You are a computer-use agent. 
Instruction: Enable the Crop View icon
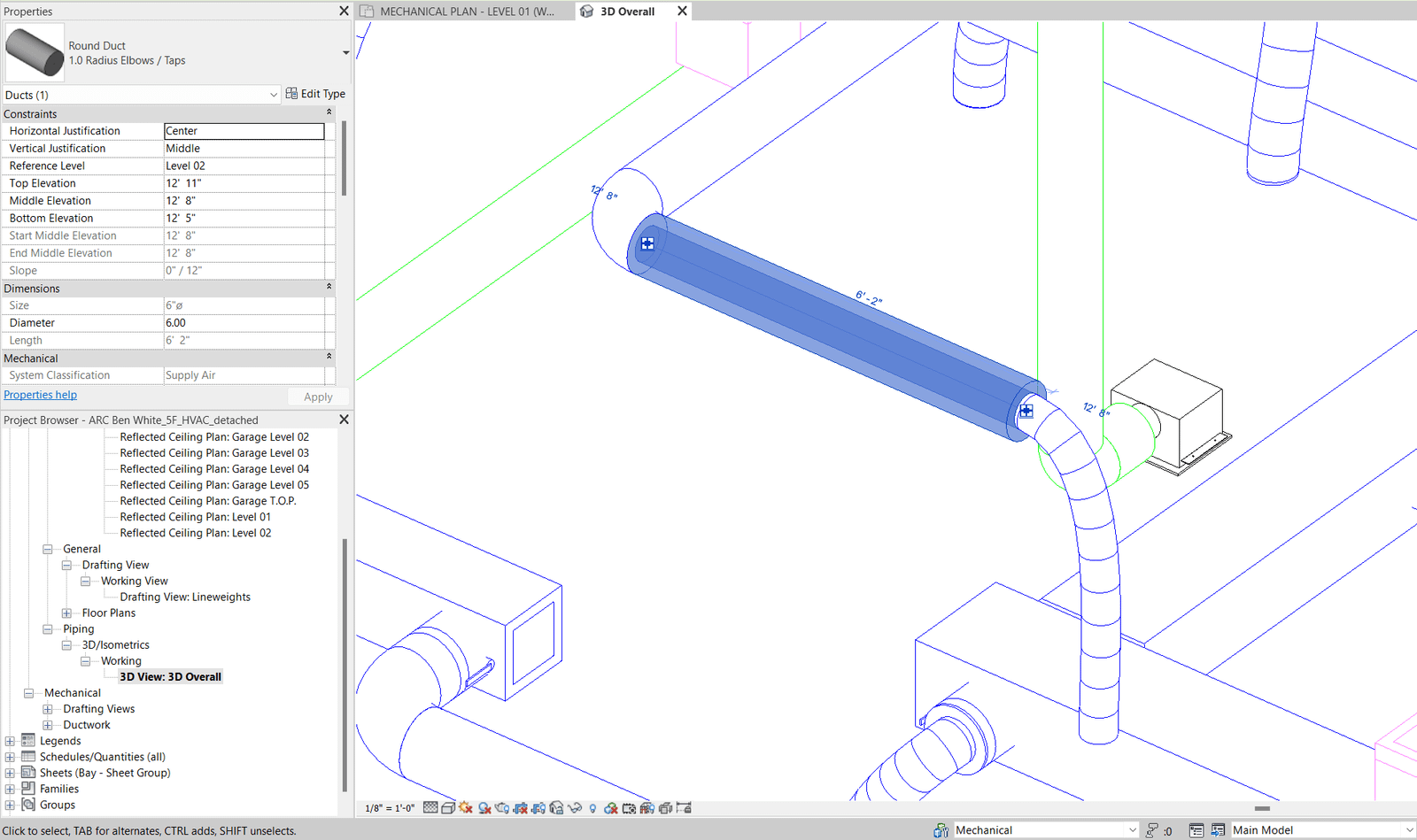tap(521, 807)
